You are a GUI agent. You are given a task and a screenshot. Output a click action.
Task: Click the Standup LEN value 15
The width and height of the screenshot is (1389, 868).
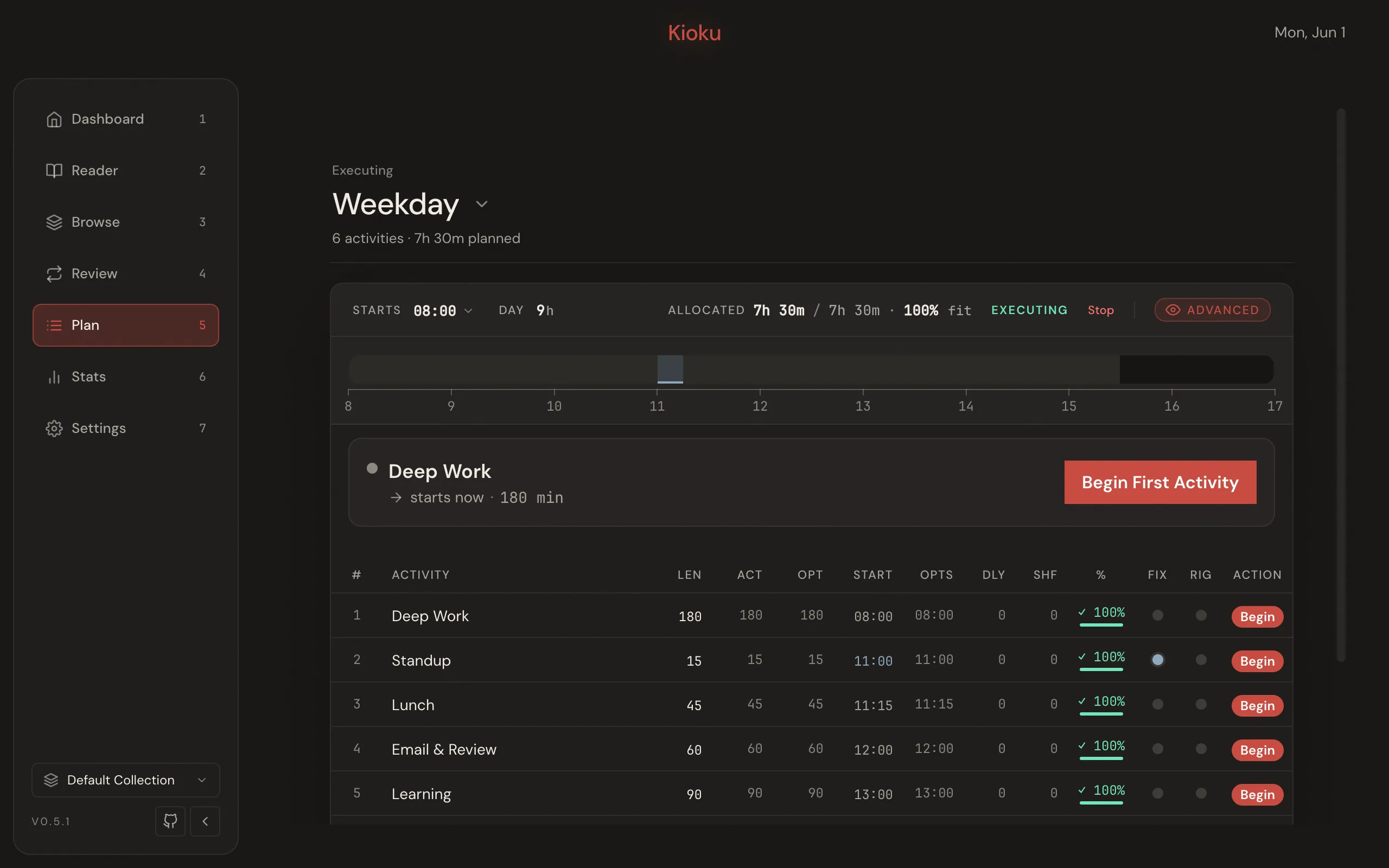tap(694, 661)
